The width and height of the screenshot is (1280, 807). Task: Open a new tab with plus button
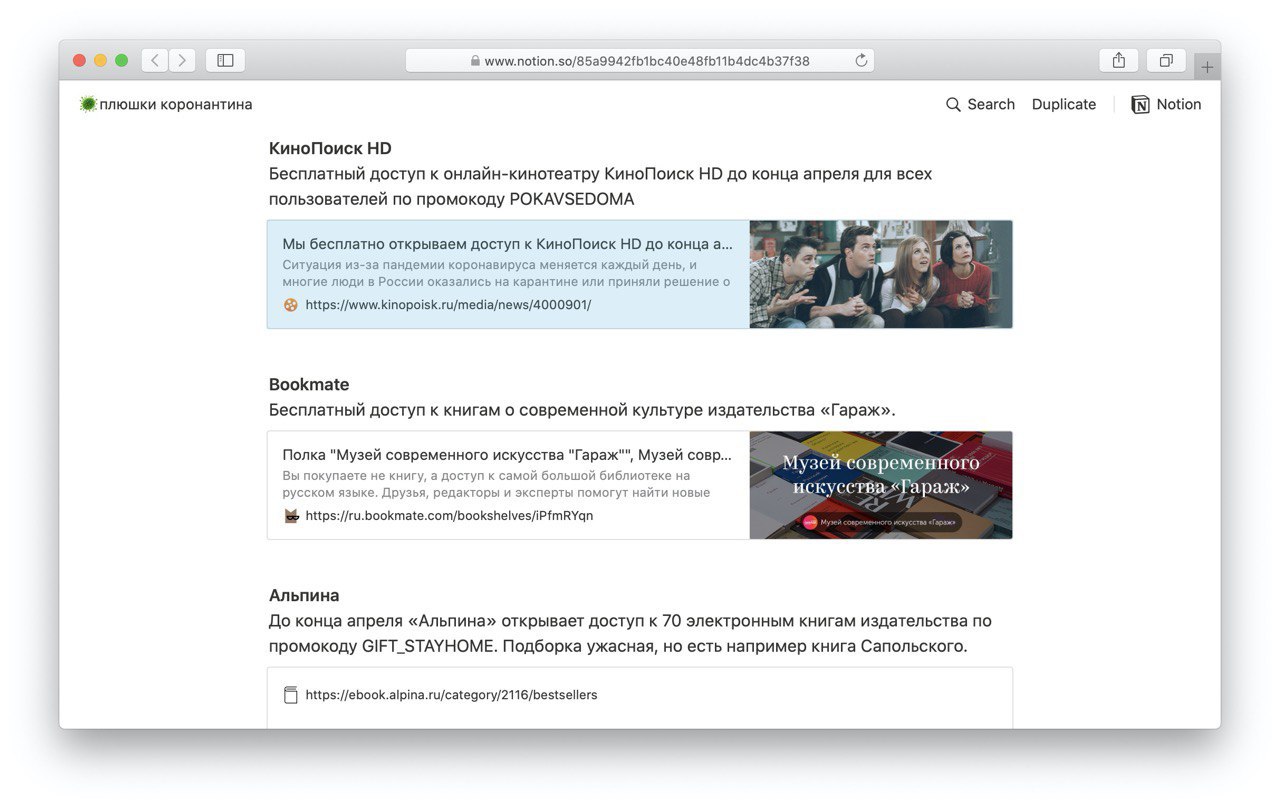(1207, 67)
